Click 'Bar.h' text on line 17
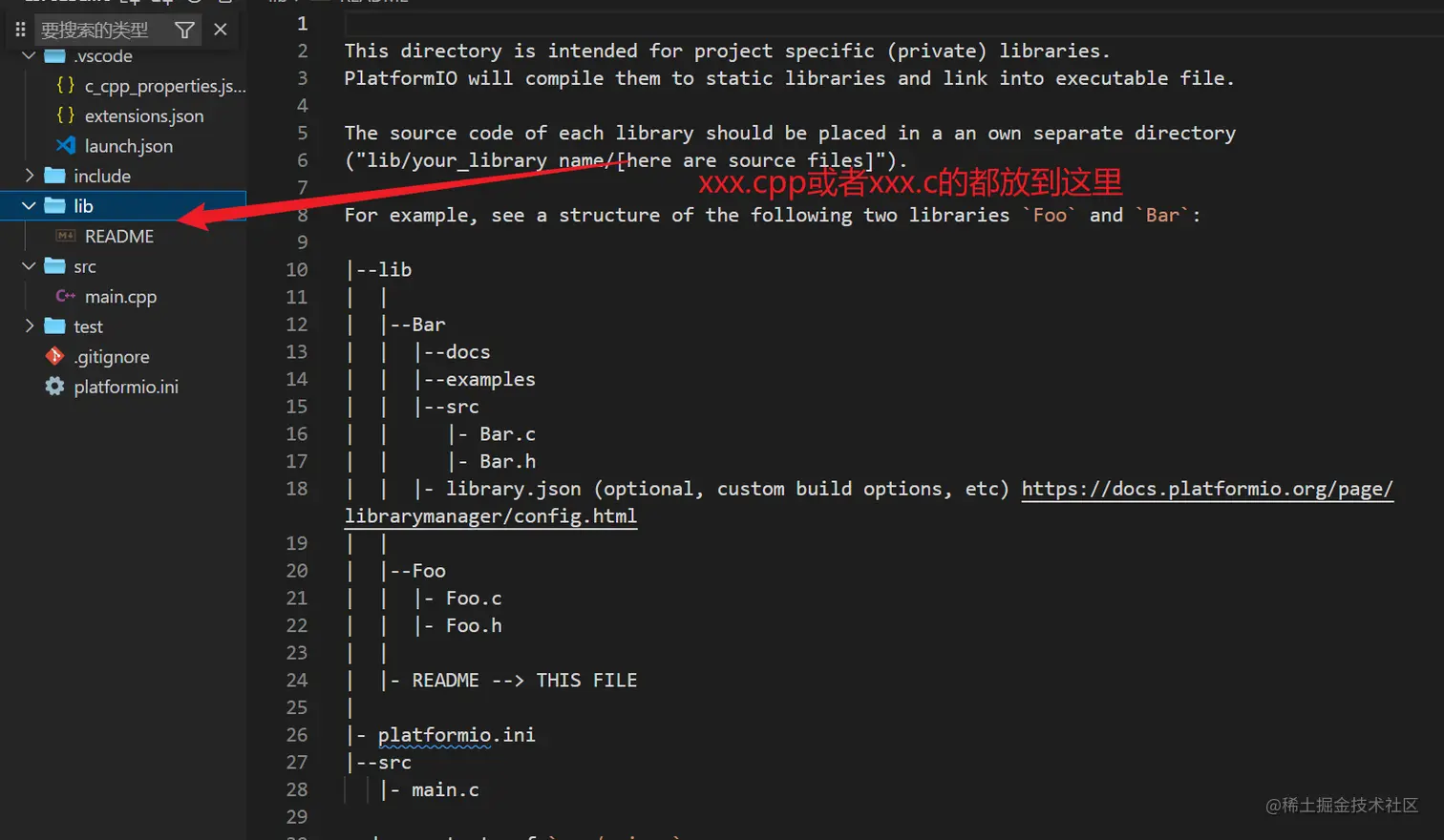 [507, 462]
